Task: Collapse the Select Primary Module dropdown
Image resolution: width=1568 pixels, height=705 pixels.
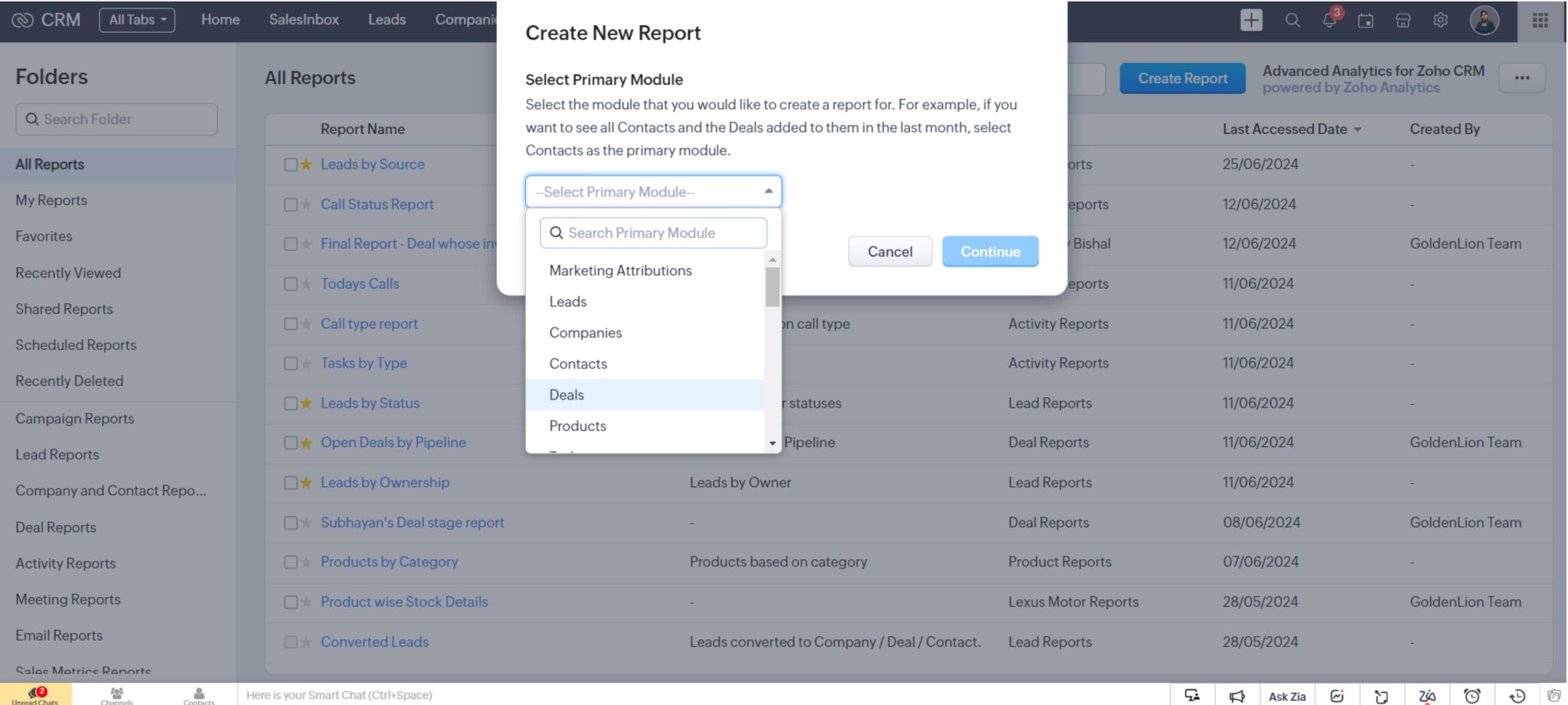Action: click(767, 191)
